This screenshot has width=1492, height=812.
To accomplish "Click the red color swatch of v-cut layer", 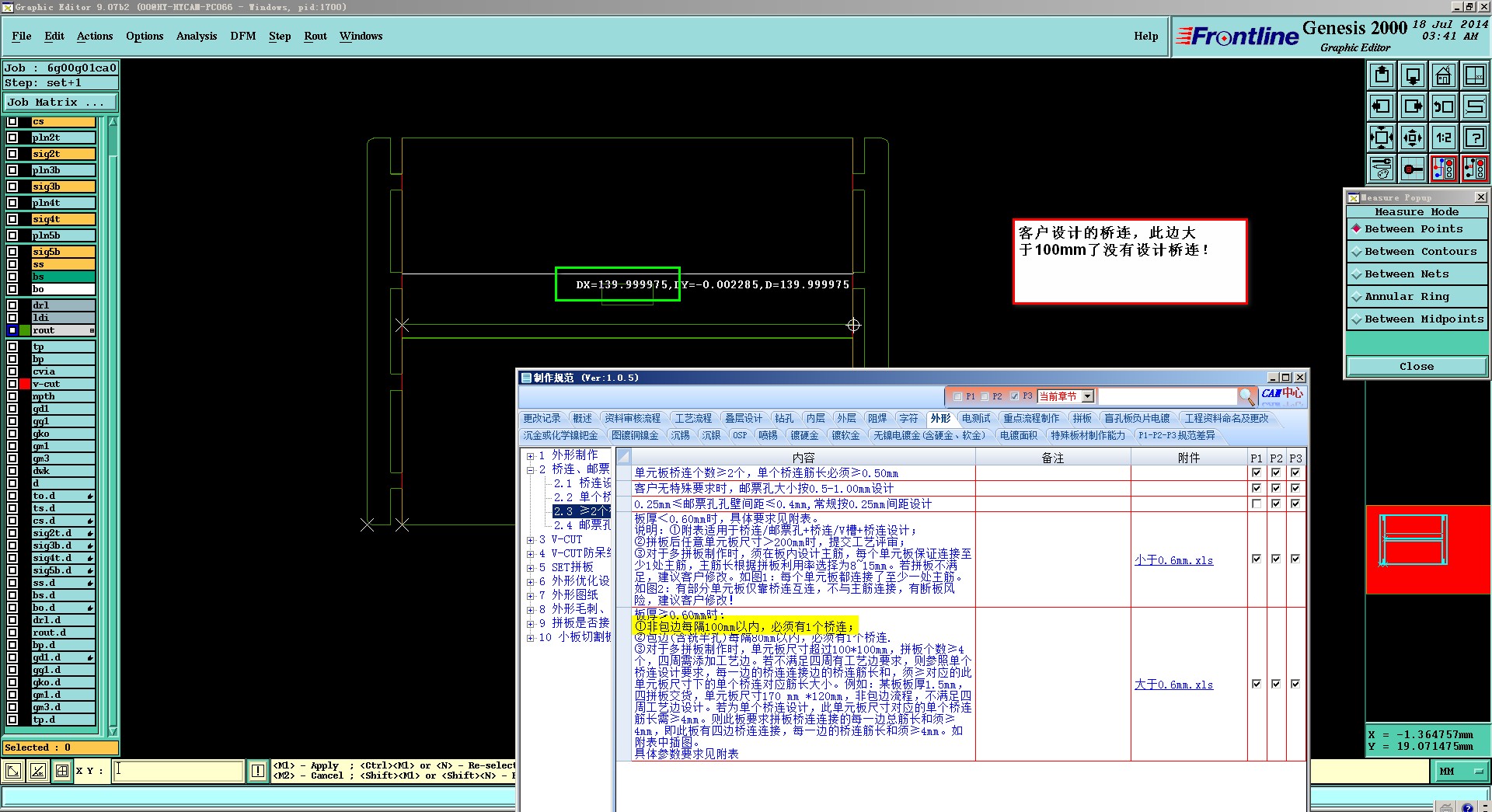I will coord(25,384).
